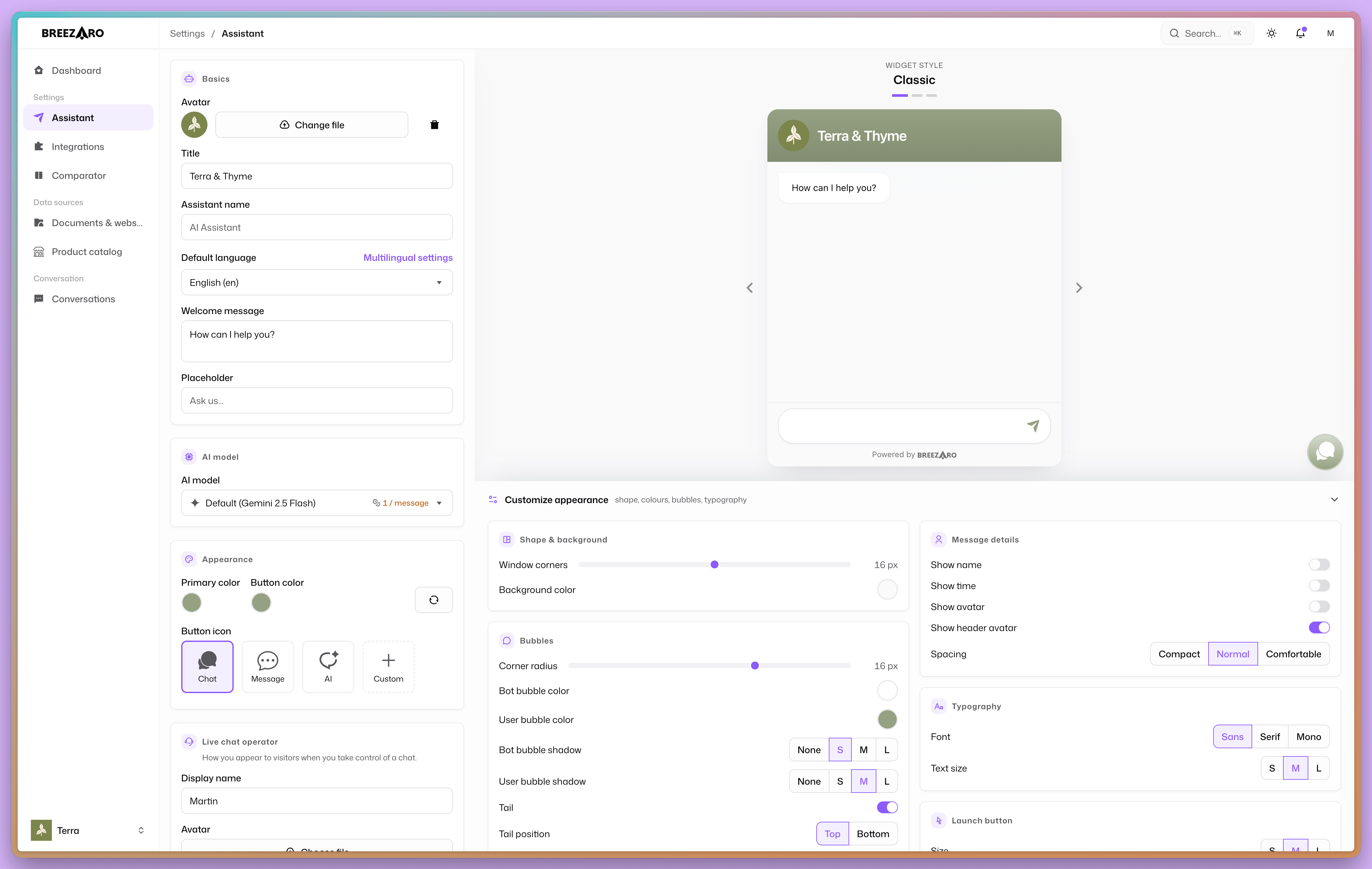Enable the Show name toggle
1372x869 pixels.
pyautogui.click(x=1319, y=565)
